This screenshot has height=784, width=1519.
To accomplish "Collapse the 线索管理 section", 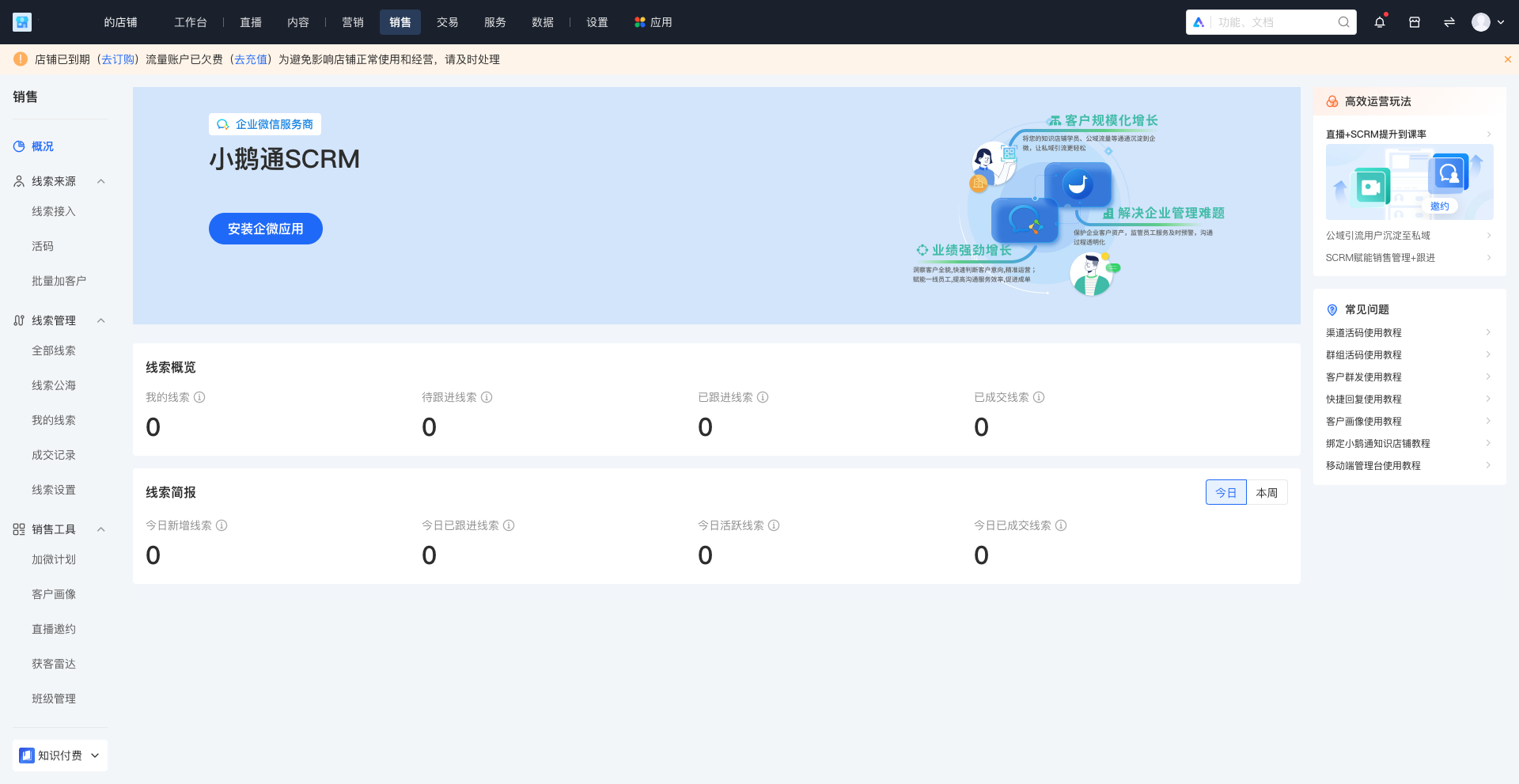I will [100, 320].
